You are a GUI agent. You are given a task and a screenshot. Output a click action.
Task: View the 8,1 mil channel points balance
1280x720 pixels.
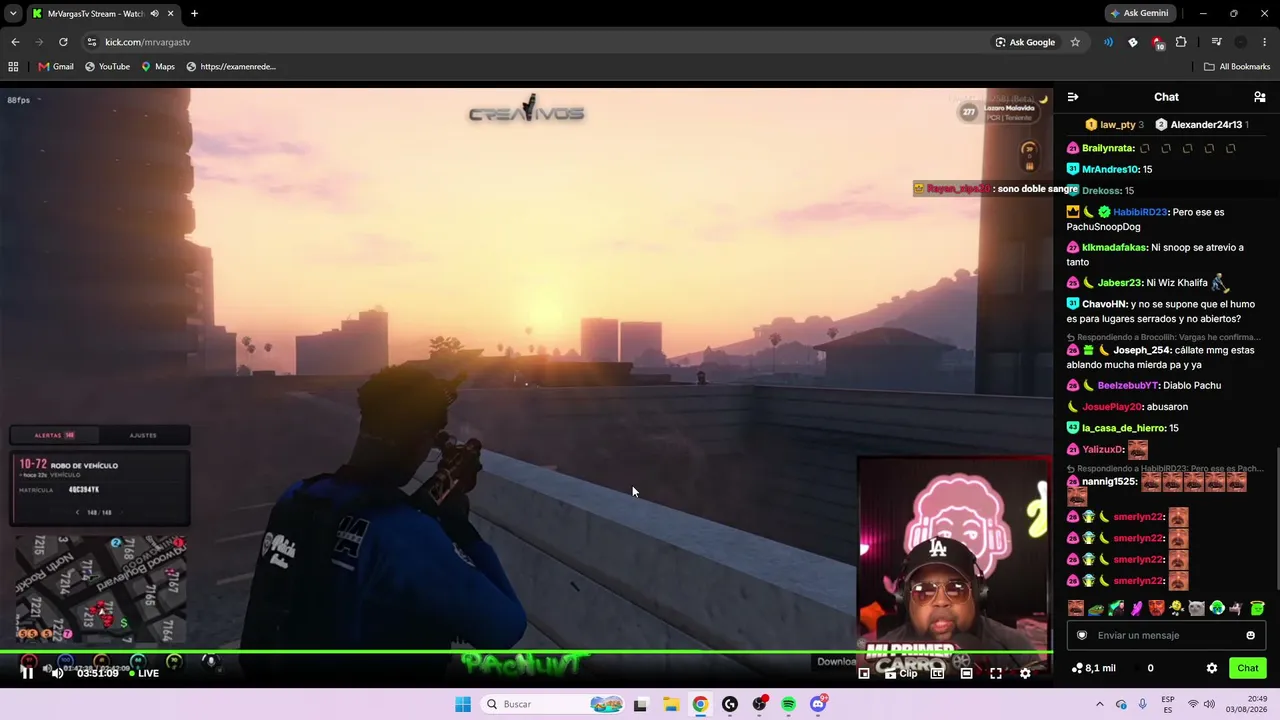coord(1093,668)
